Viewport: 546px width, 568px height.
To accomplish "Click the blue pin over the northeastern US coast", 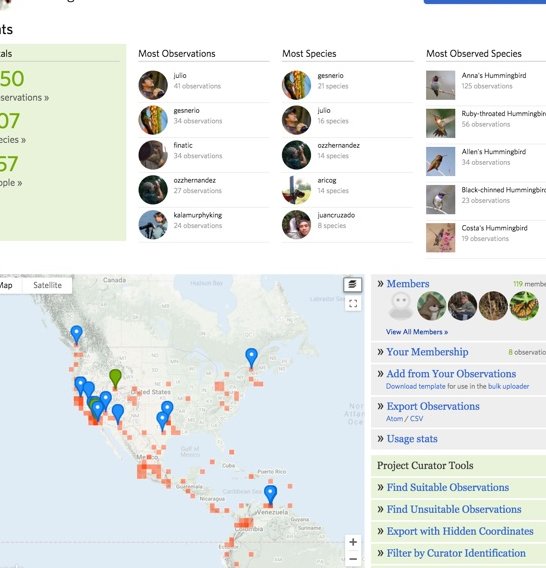I will pyautogui.click(x=251, y=358).
